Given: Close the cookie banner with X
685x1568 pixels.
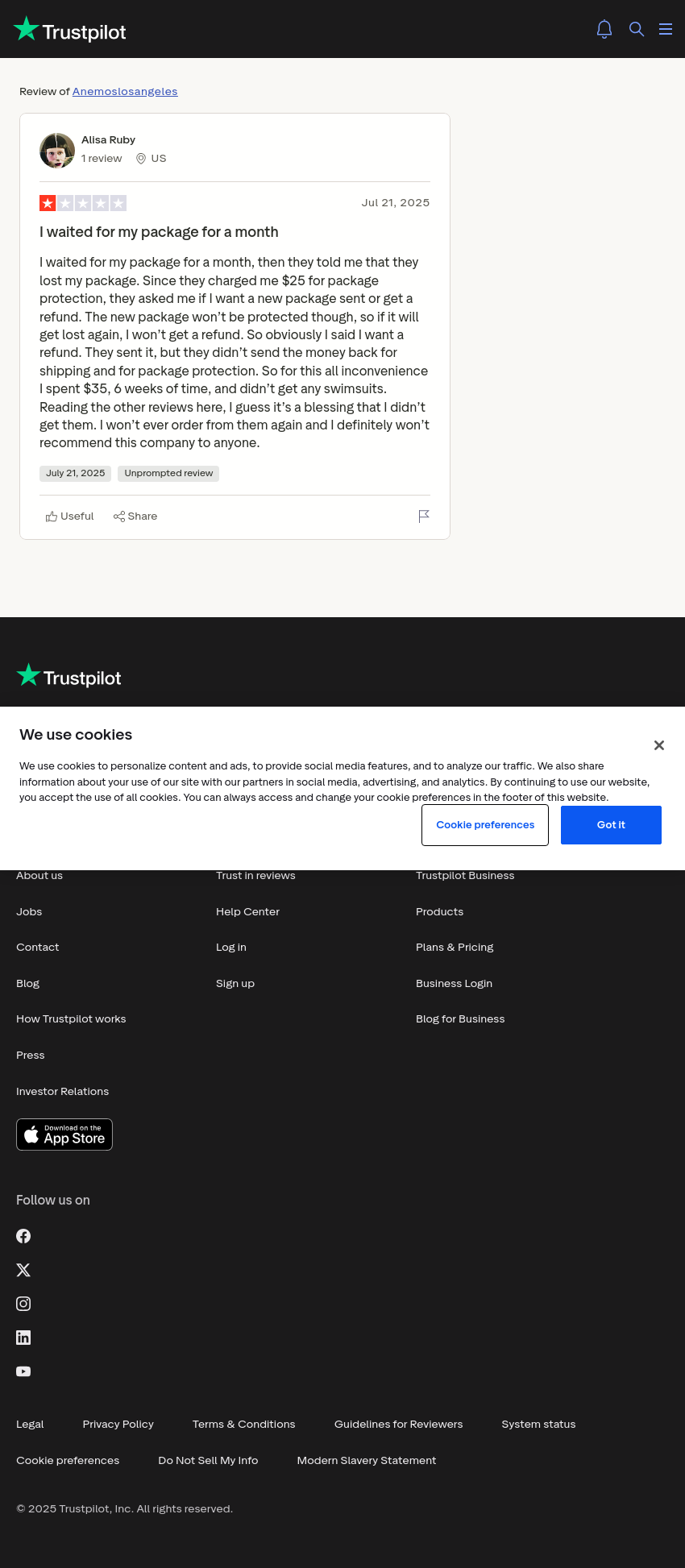Looking at the screenshot, I should [x=659, y=745].
